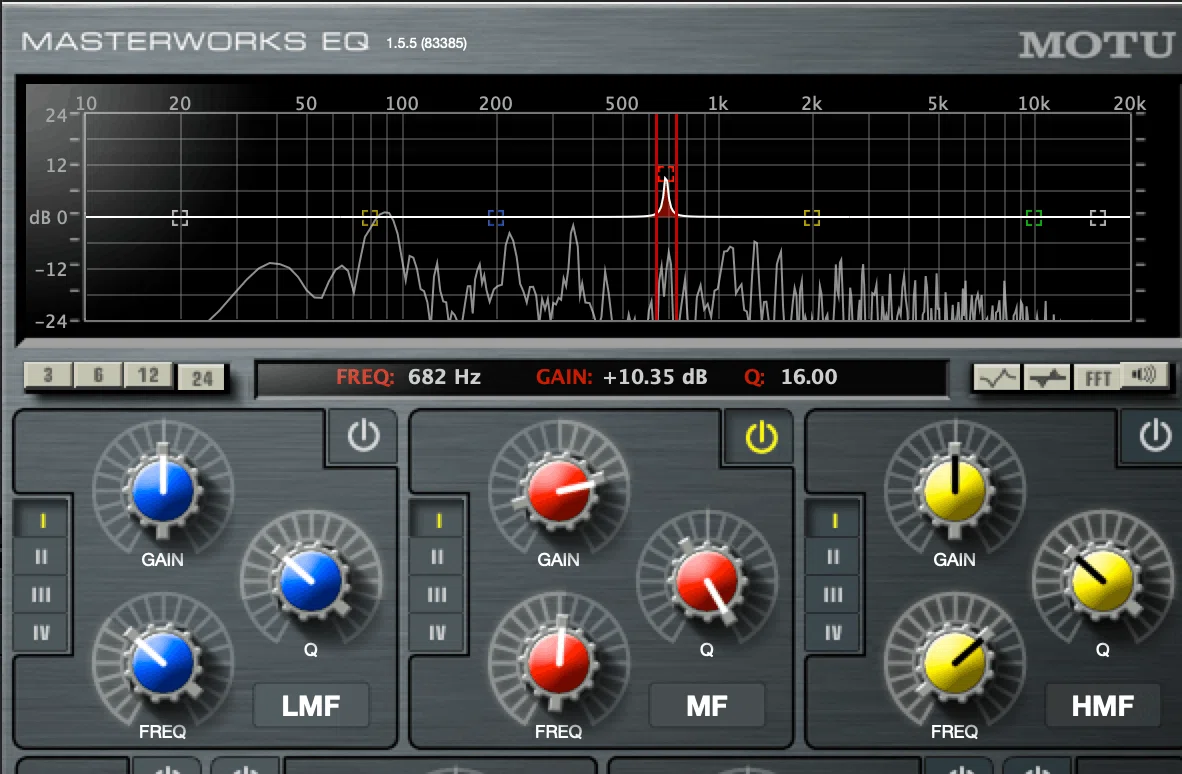Select the green band handle at 10k
The image size is (1182, 774).
pos(1033,218)
